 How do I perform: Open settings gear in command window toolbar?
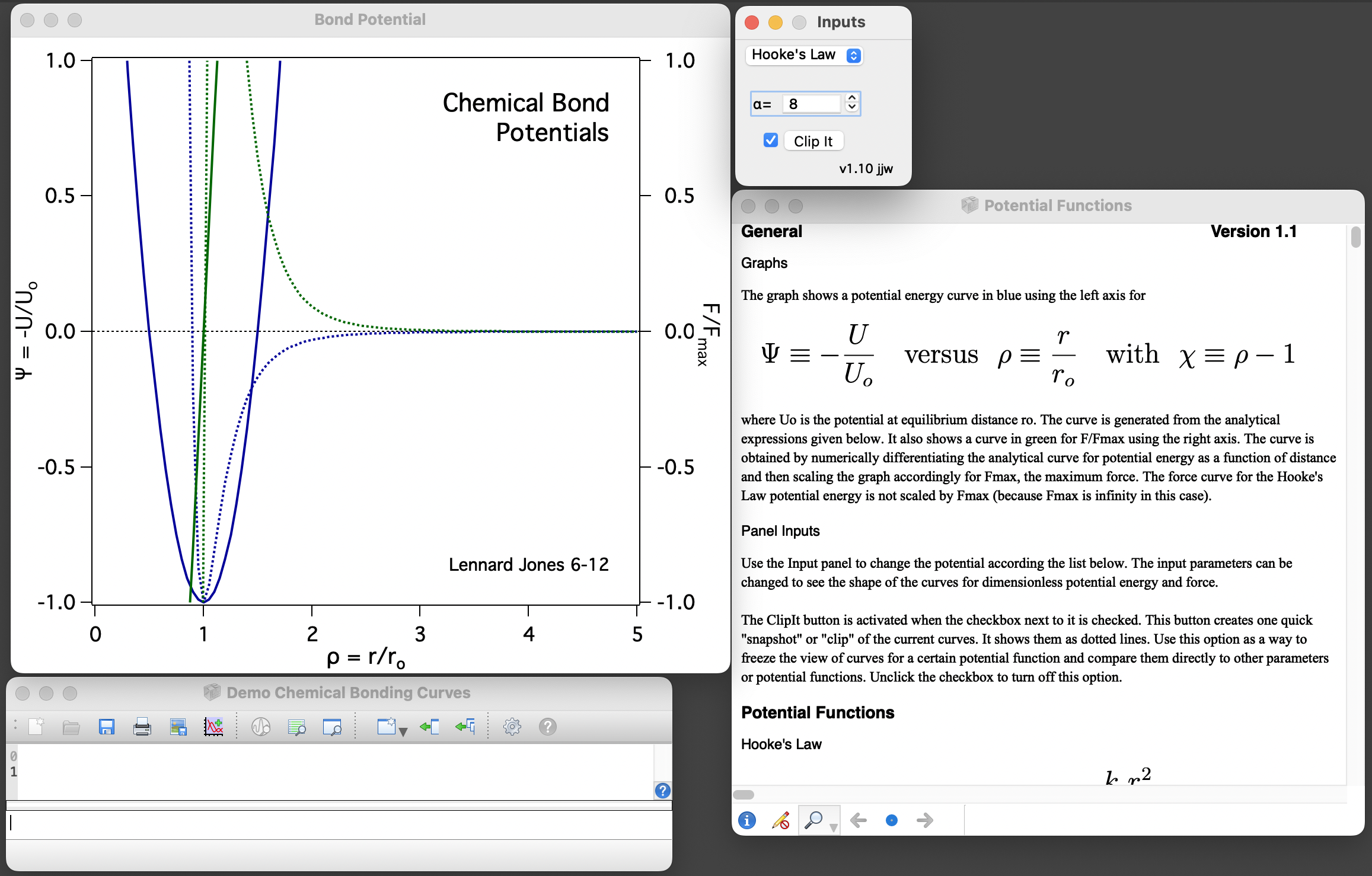pos(512,727)
